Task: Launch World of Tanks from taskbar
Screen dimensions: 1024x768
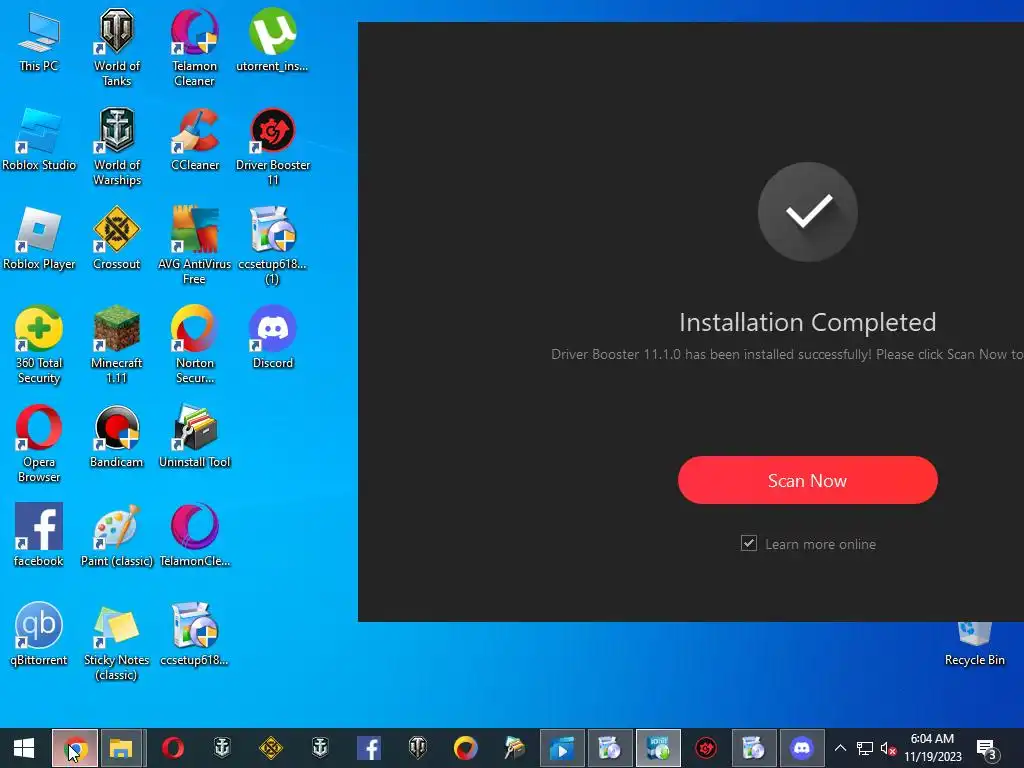Action: [417, 748]
